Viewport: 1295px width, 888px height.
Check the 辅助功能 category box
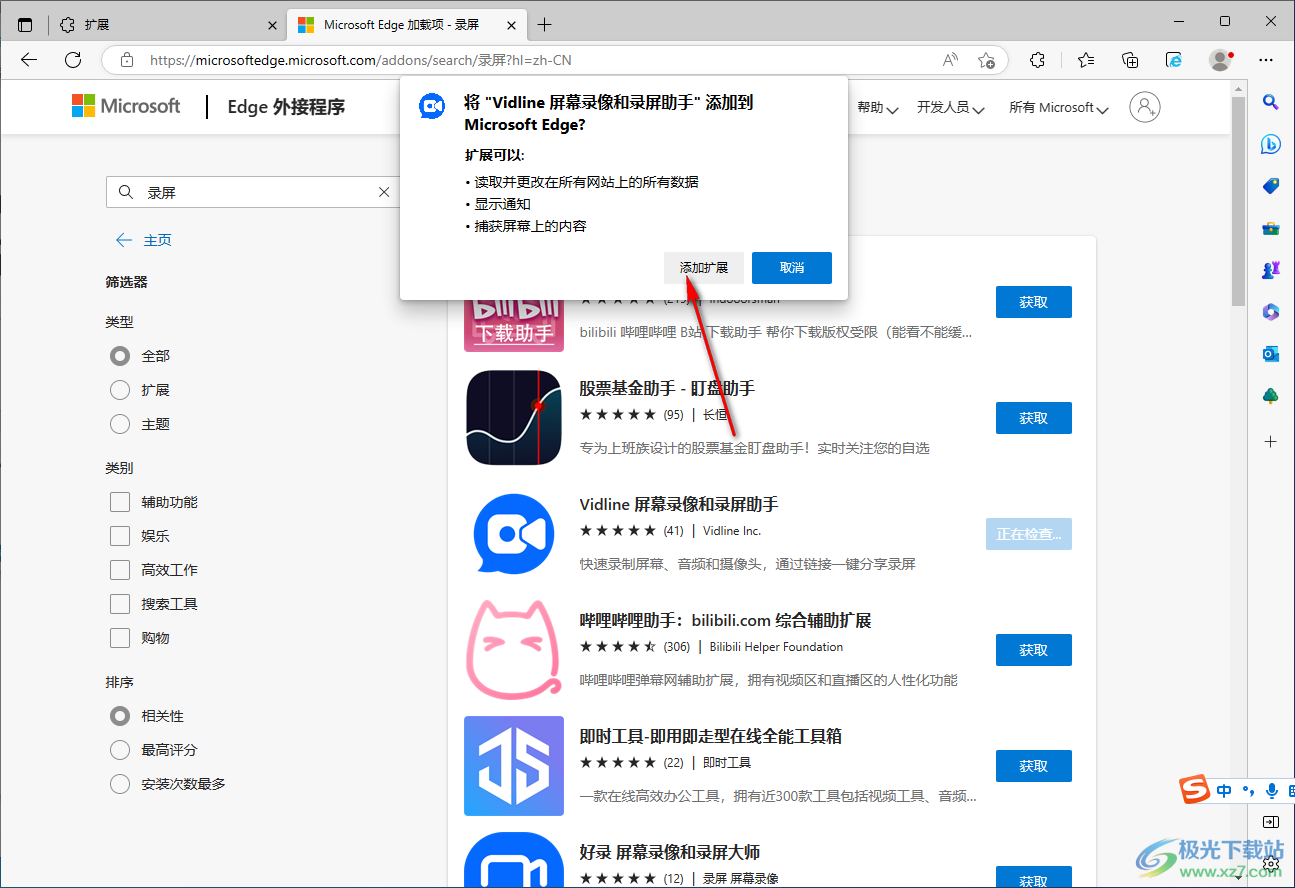(x=120, y=502)
